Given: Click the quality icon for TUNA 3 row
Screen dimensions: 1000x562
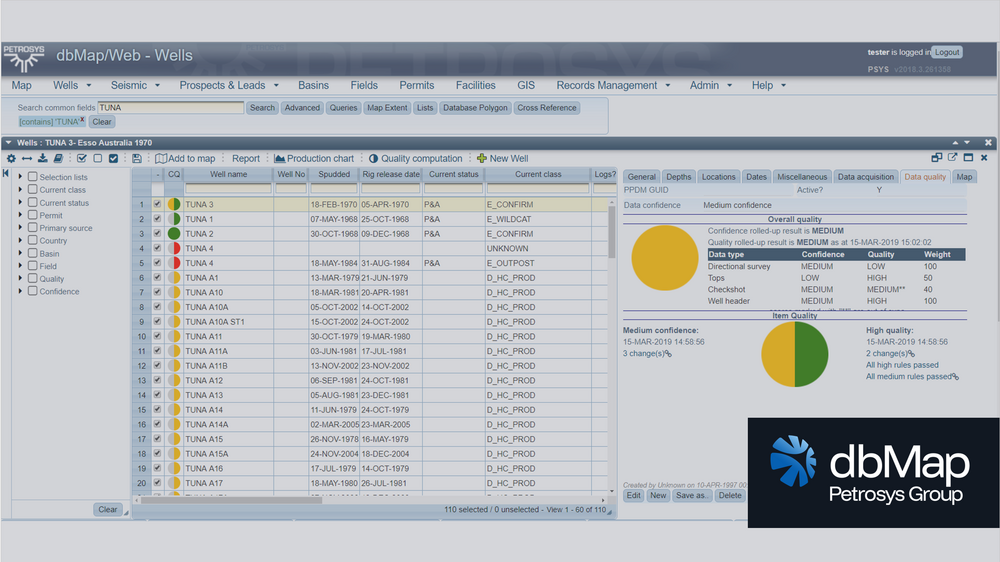Looking at the screenshot, I should click(173, 205).
